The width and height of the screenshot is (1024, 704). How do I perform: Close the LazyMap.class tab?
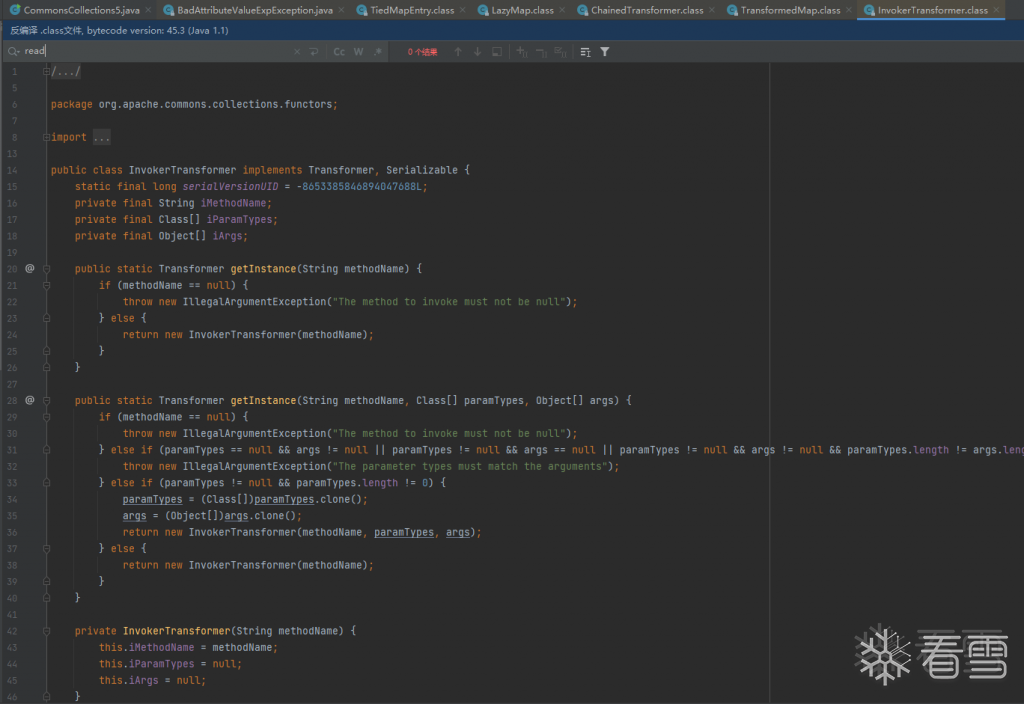click(x=562, y=10)
